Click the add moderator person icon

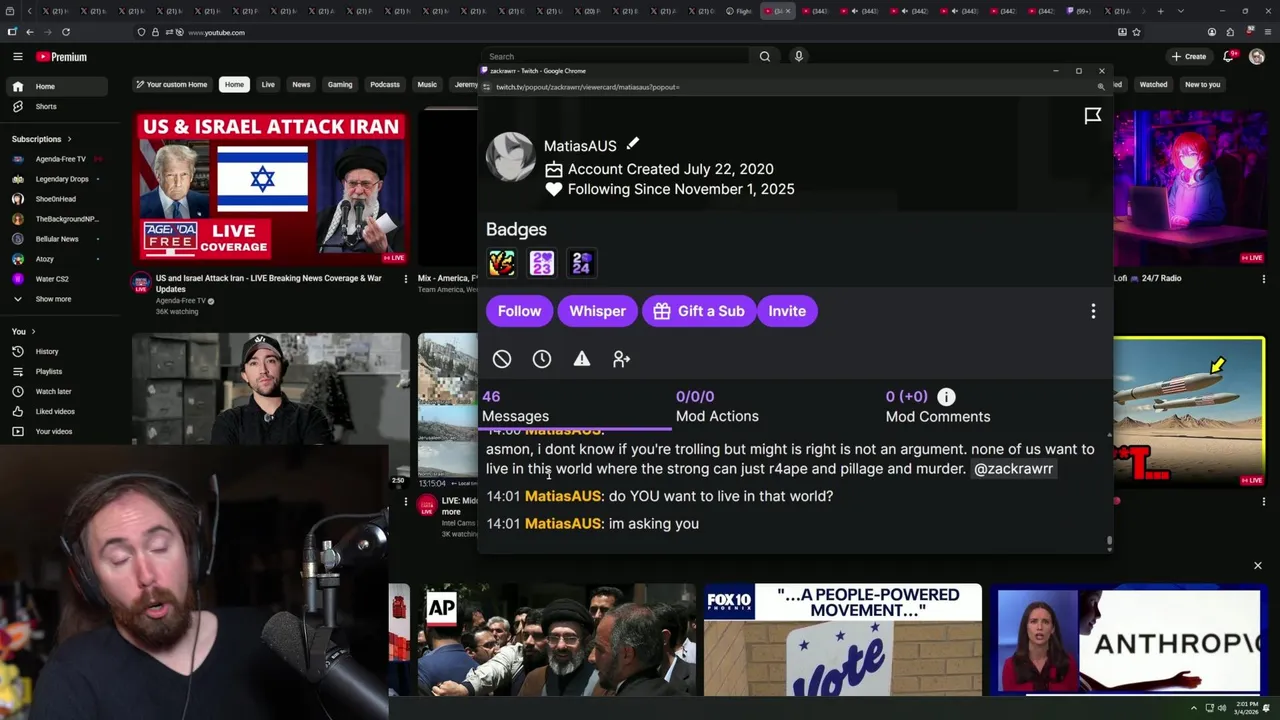point(622,359)
